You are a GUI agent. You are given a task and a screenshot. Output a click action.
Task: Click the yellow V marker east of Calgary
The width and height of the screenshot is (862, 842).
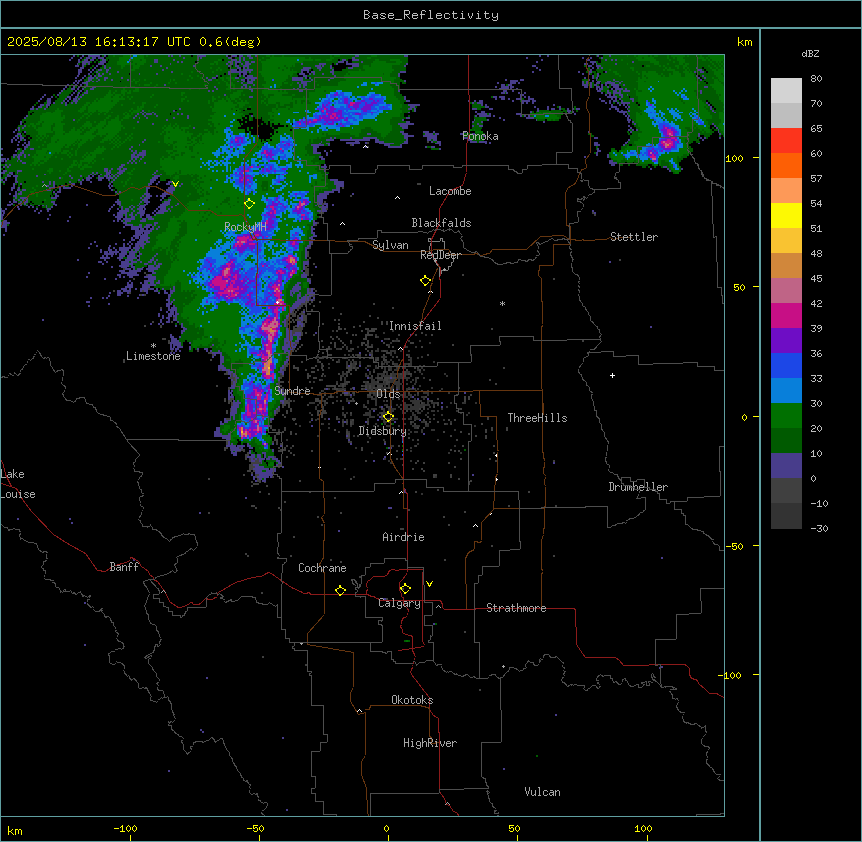pyautogui.click(x=429, y=584)
